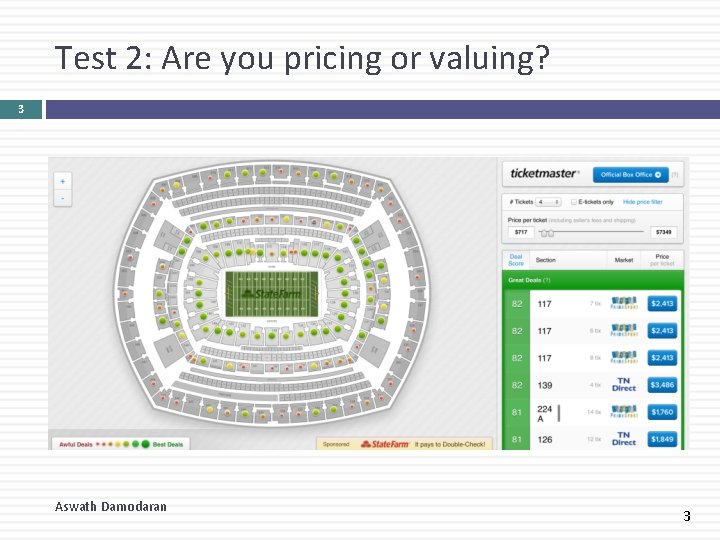
Task: Click the minimum price field showing $717
Action: click(520, 232)
